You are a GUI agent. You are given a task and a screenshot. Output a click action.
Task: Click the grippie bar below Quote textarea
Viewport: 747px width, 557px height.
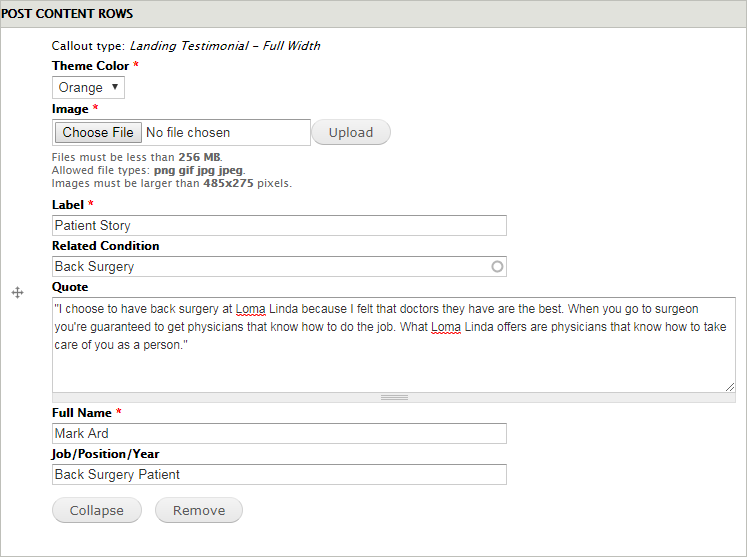[x=394, y=397]
